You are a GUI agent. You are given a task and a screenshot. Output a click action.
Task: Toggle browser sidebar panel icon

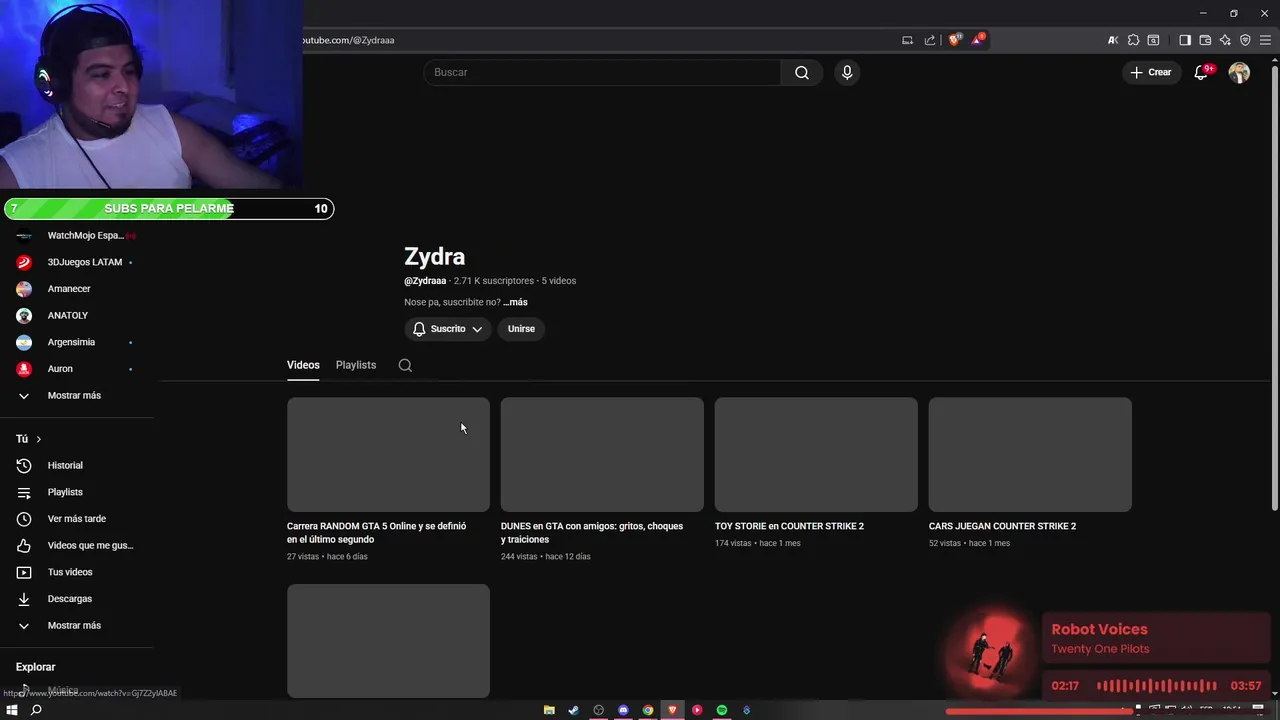click(1185, 40)
